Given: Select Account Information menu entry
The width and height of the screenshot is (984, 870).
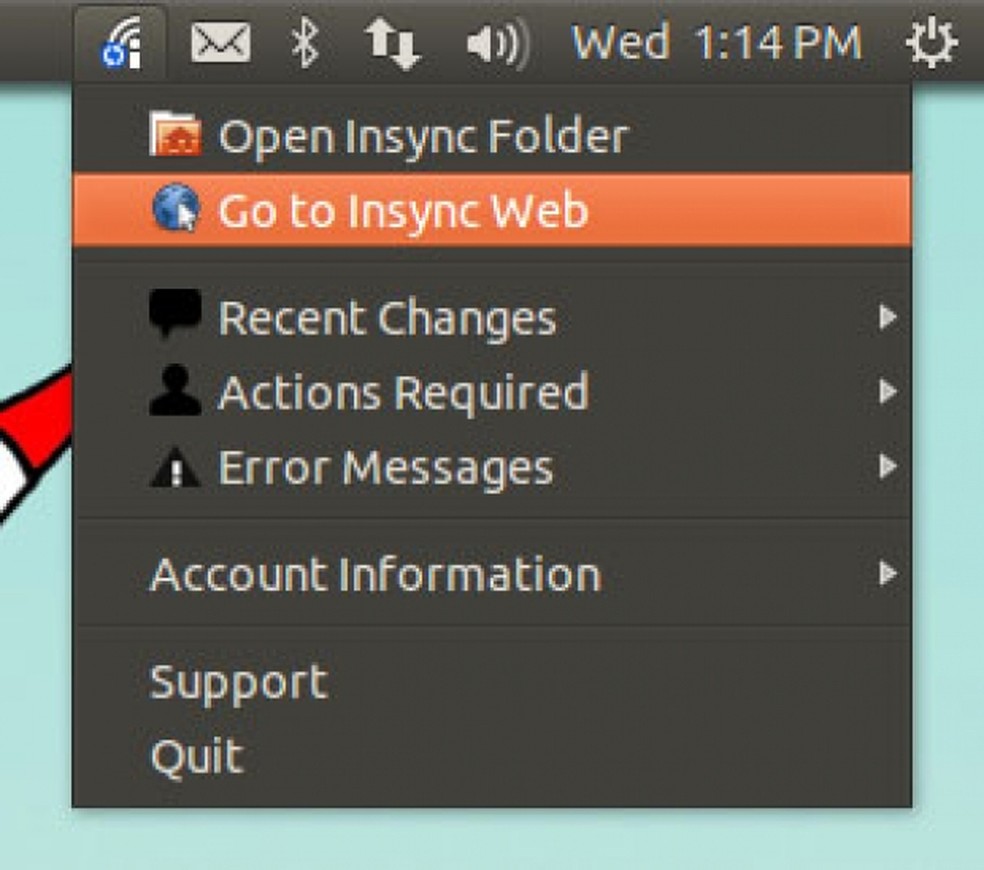Looking at the screenshot, I should tap(375, 574).
